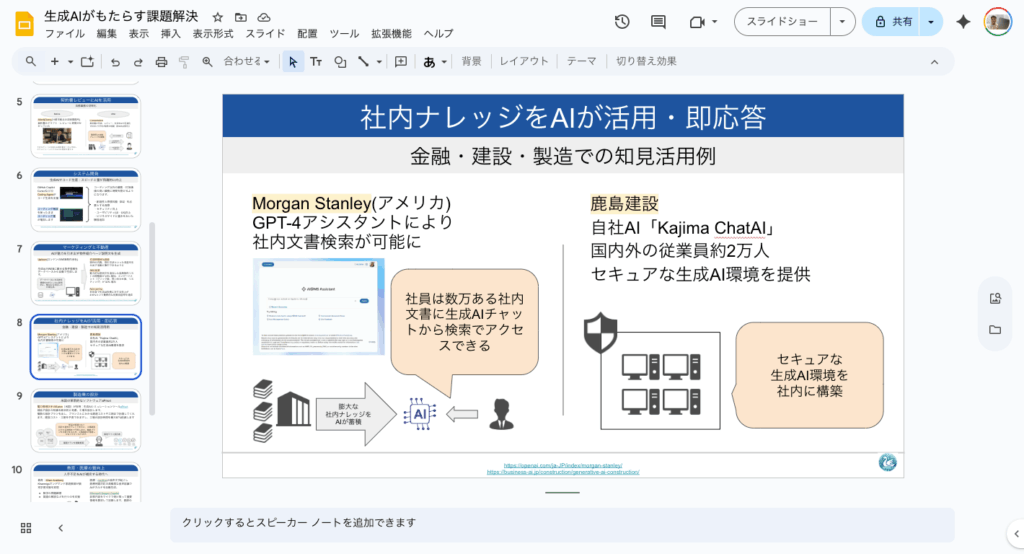Open the 配置 menu

307,34
